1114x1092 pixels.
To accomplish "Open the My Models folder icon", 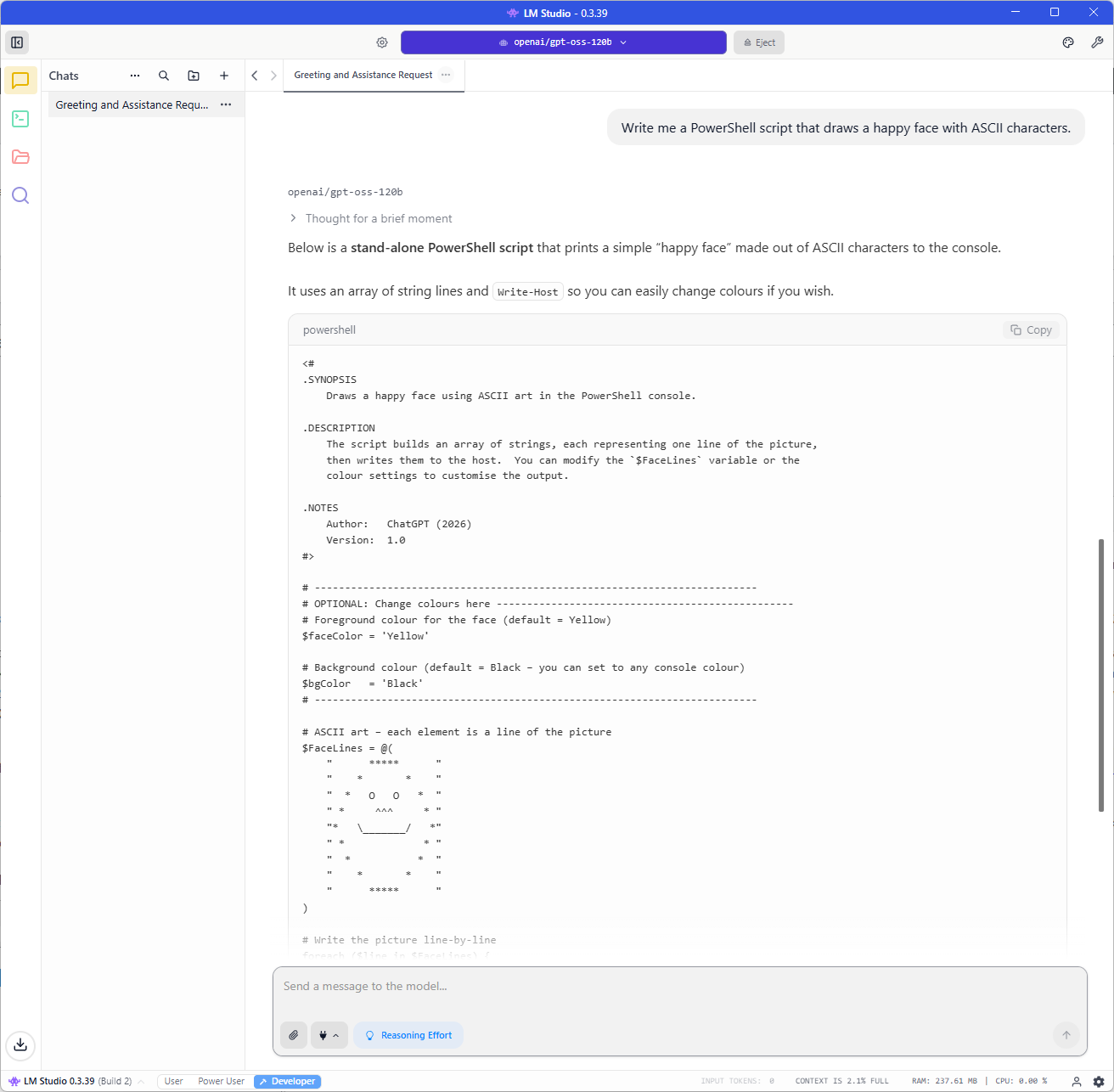I will (x=20, y=157).
